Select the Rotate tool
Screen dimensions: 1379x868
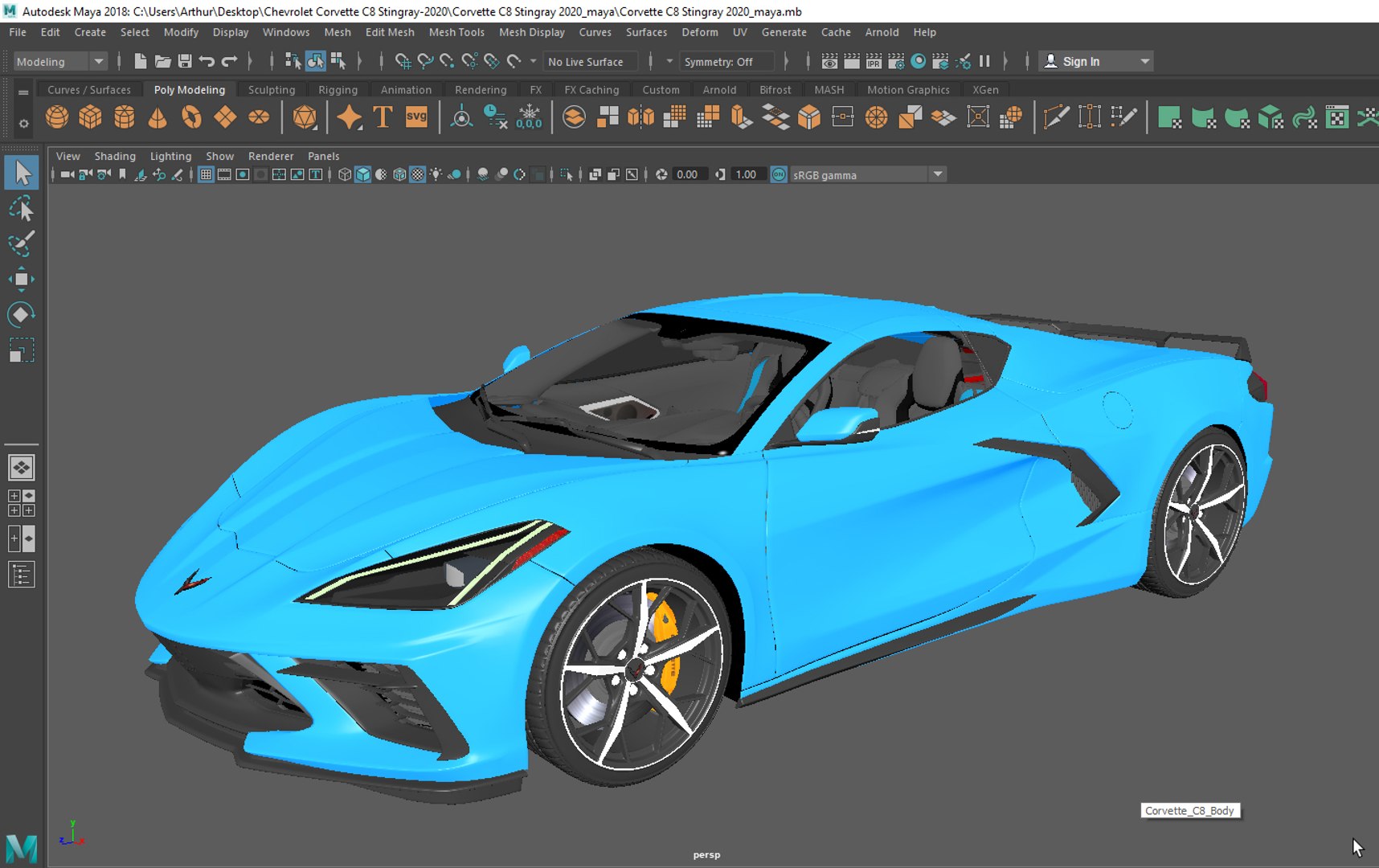(22, 314)
